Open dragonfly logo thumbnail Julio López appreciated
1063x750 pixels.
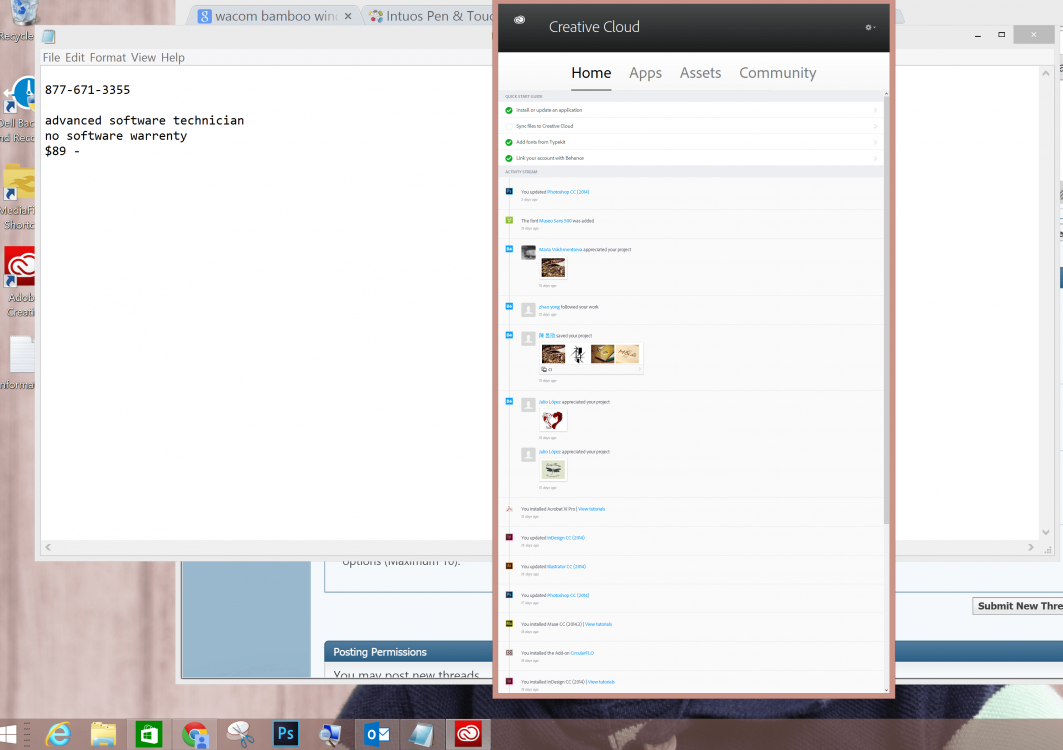553,469
